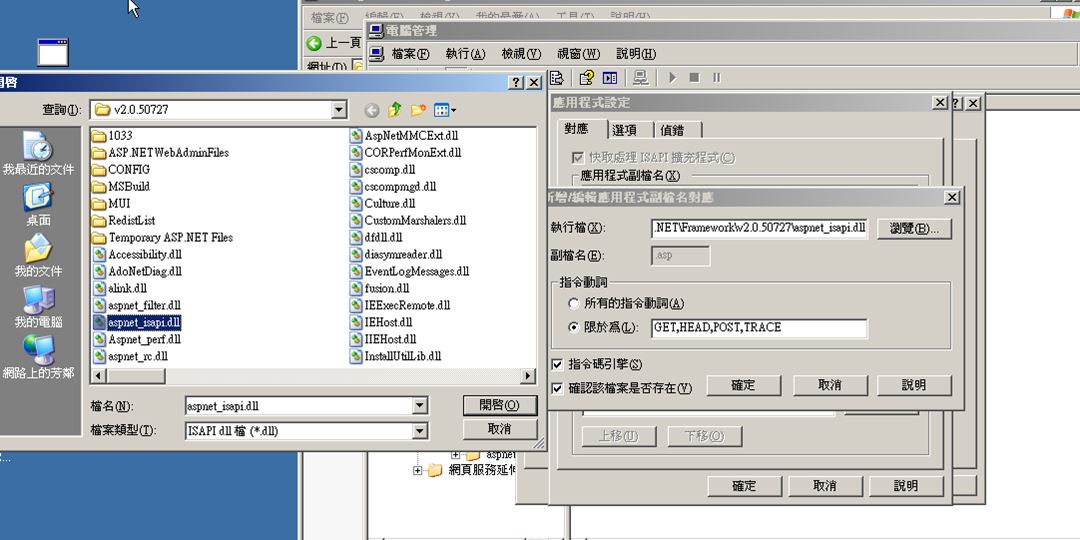Click the 我最近的文件 shortcut icon
Image resolution: width=1080 pixels, height=540 pixels.
pyautogui.click(x=38, y=147)
